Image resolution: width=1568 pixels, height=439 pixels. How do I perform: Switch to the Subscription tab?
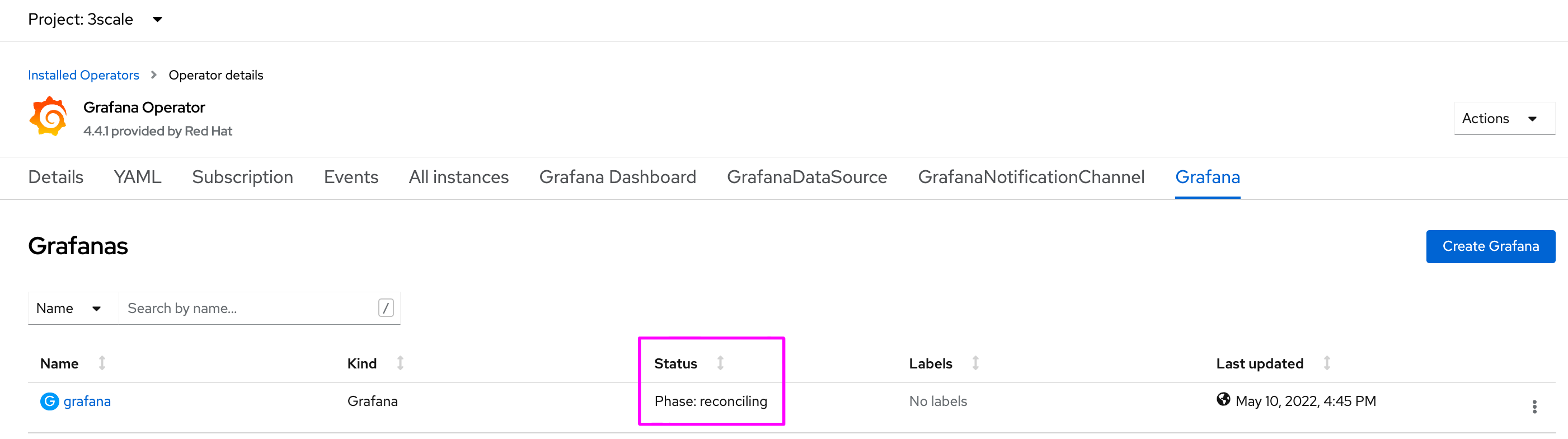click(242, 177)
